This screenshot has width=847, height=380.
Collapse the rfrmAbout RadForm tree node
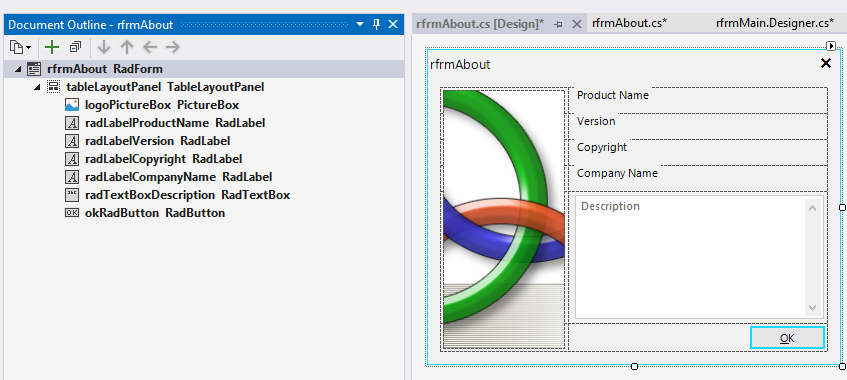coord(18,69)
